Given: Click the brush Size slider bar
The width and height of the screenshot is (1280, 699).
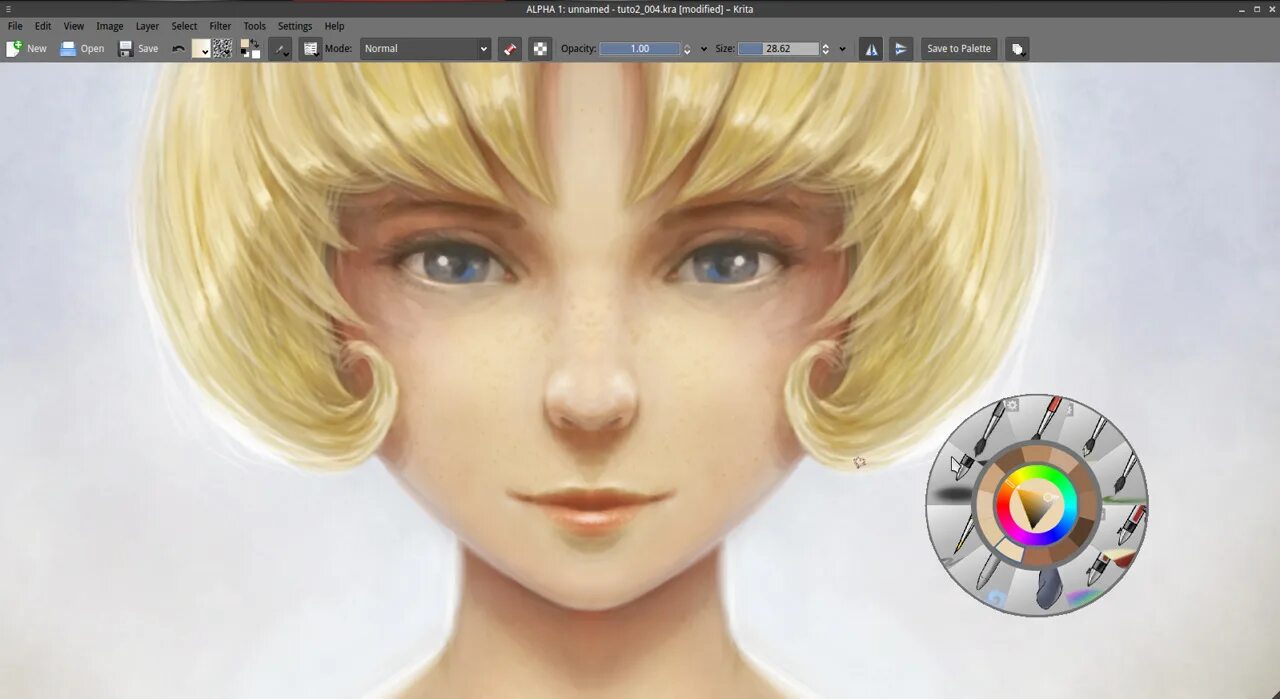Looking at the screenshot, I should point(778,48).
